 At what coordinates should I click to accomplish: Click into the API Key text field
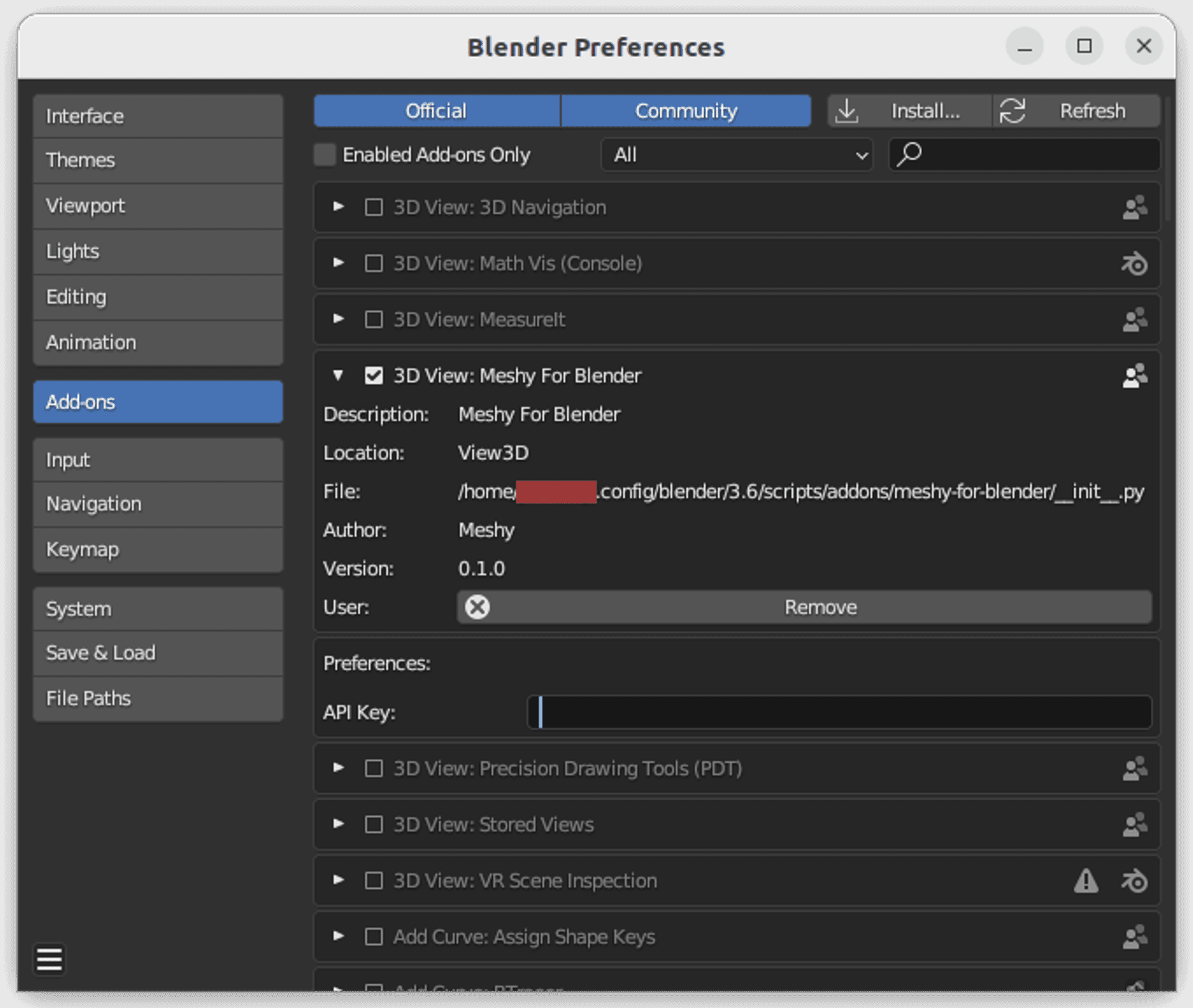pos(839,712)
